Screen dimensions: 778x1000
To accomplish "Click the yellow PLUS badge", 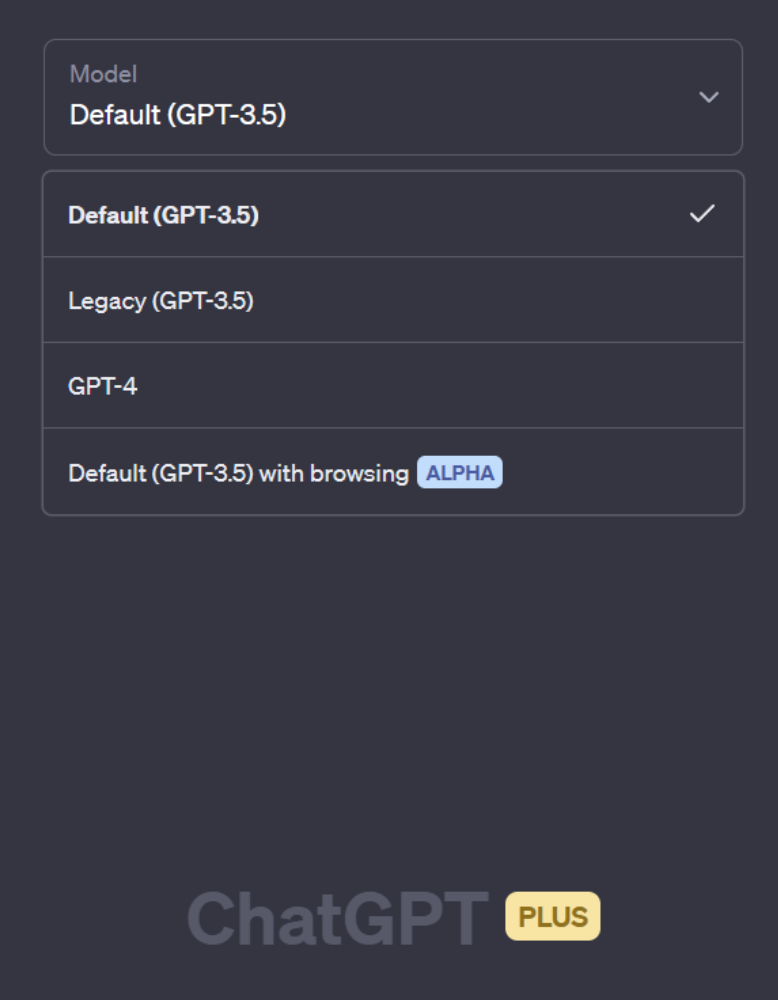I will coord(553,916).
